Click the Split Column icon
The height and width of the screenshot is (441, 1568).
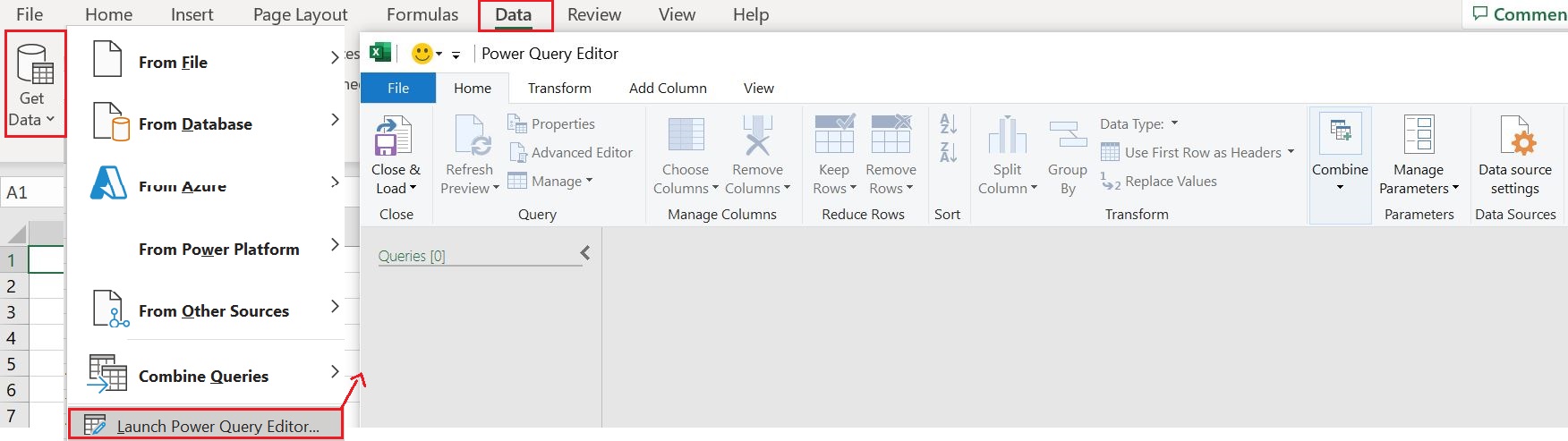1007,135
